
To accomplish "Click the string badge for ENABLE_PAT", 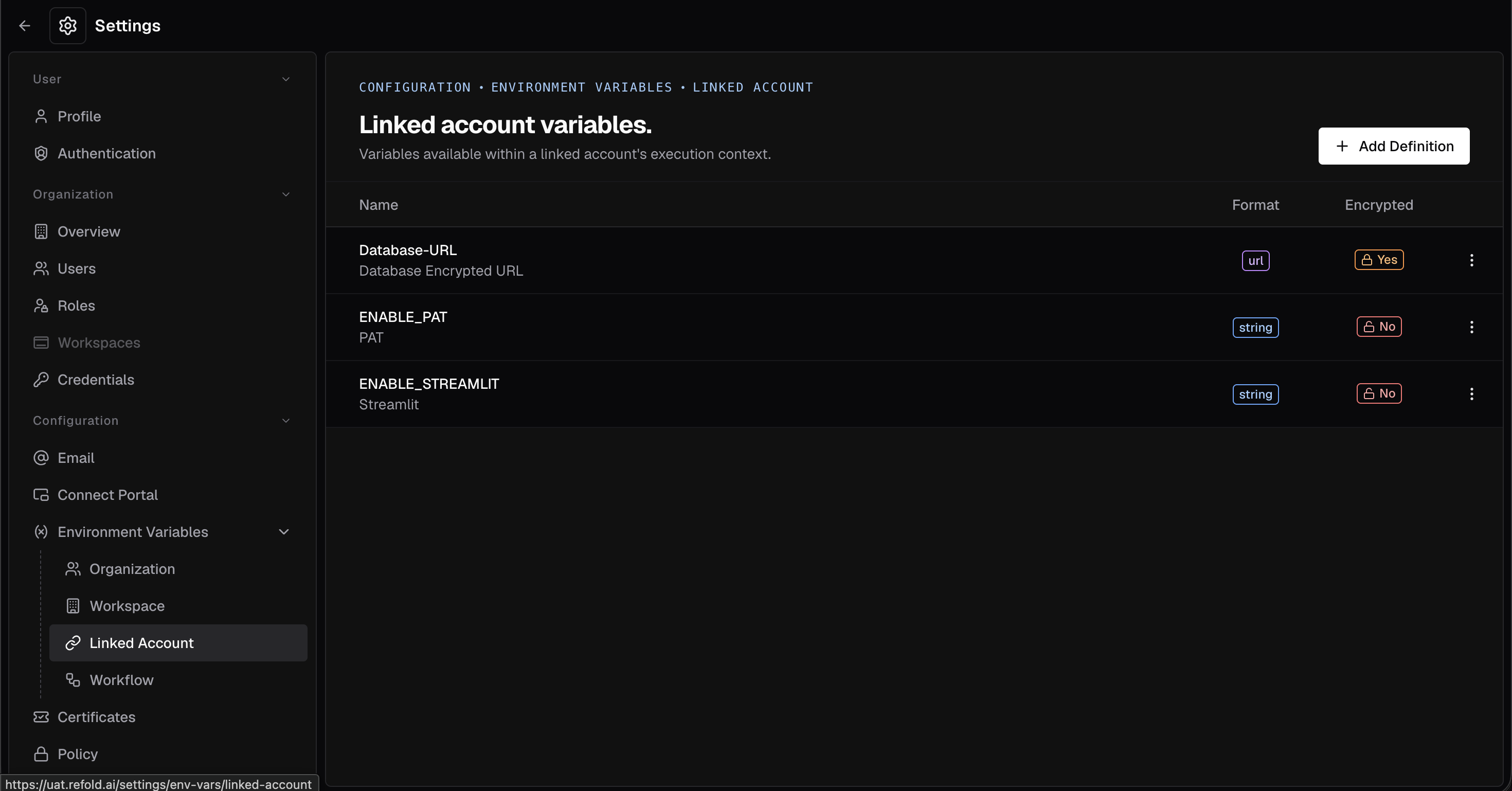I will pyautogui.click(x=1255, y=327).
